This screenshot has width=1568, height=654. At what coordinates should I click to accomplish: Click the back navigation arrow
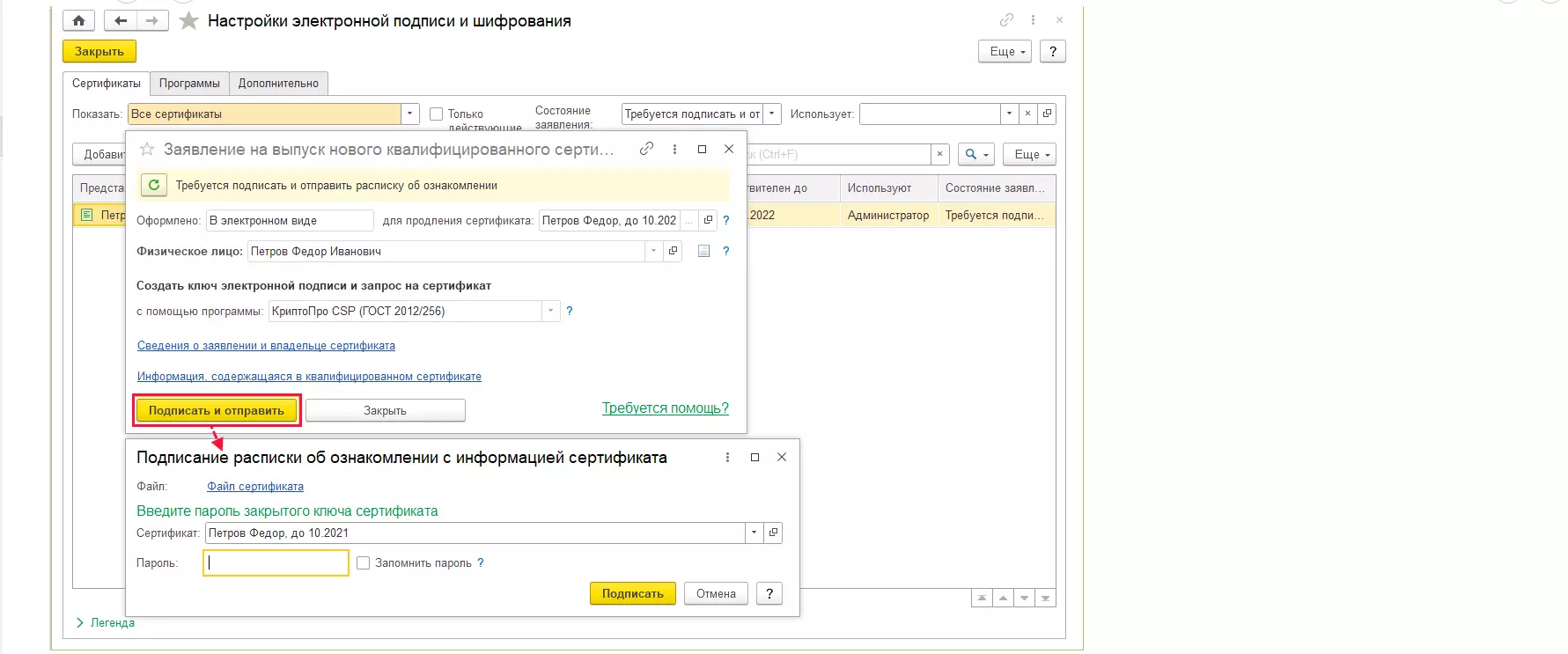pyautogui.click(x=120, y=20)
